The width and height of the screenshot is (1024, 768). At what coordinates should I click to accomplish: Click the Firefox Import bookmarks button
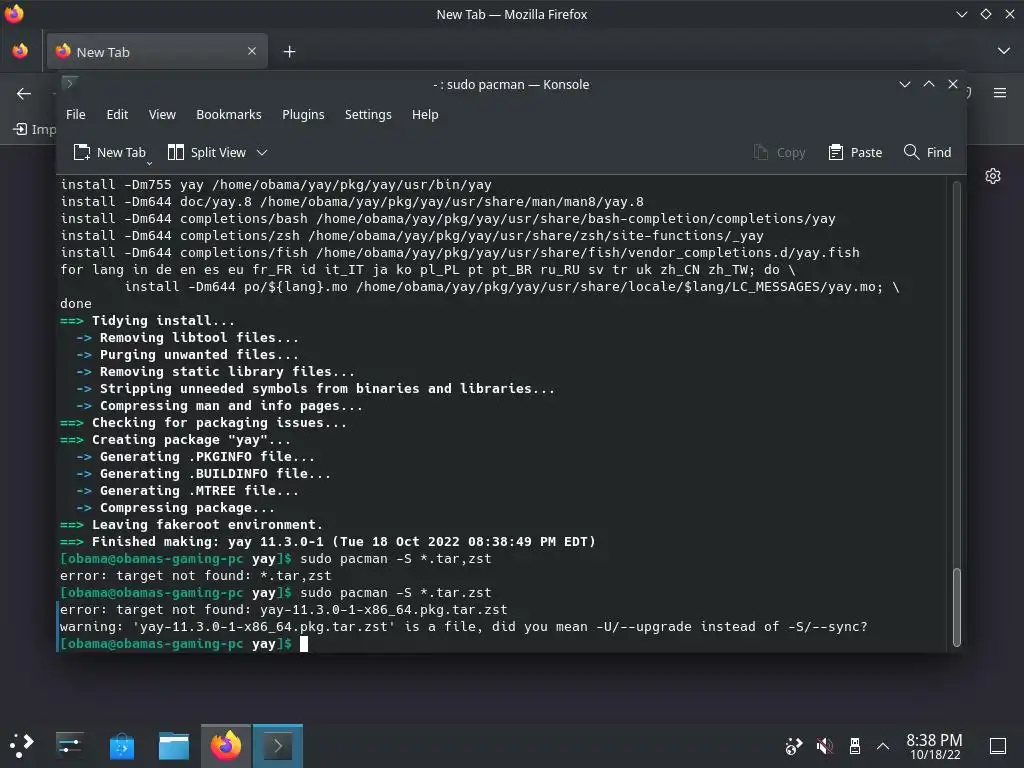coord(35,129)
